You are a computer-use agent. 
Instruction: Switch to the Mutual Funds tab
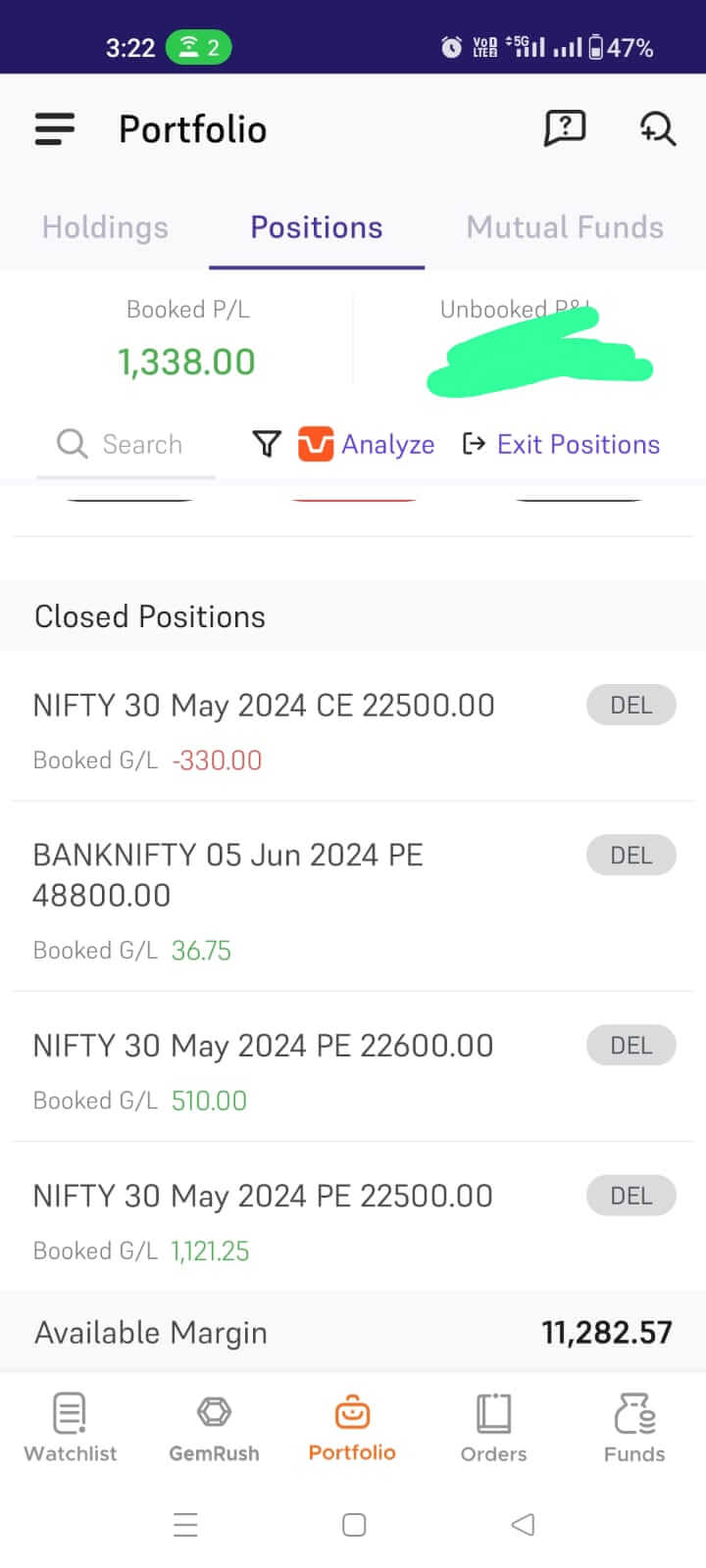coord(565,227)
